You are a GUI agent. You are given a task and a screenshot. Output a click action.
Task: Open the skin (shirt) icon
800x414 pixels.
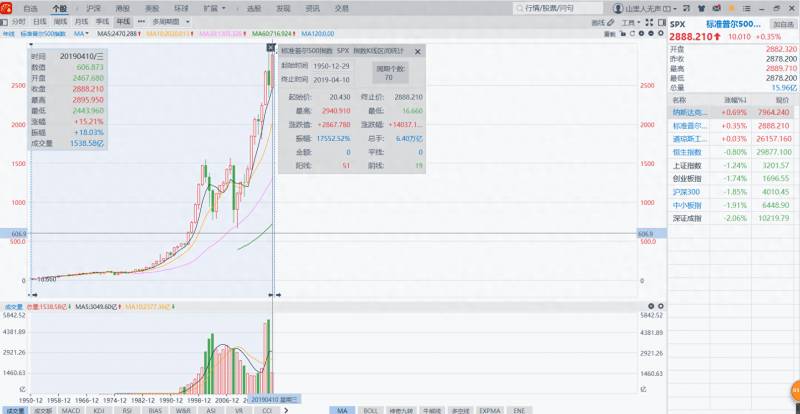point(702,9)
